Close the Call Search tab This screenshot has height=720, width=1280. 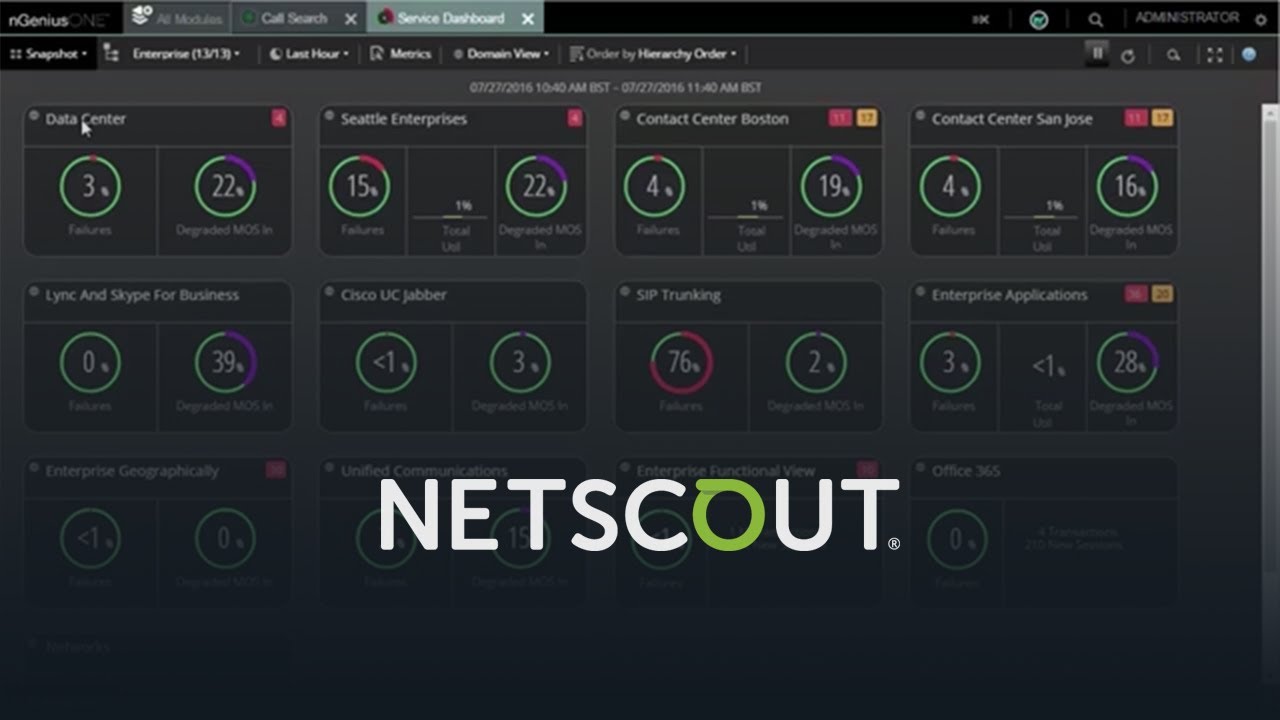pos(350,18)
